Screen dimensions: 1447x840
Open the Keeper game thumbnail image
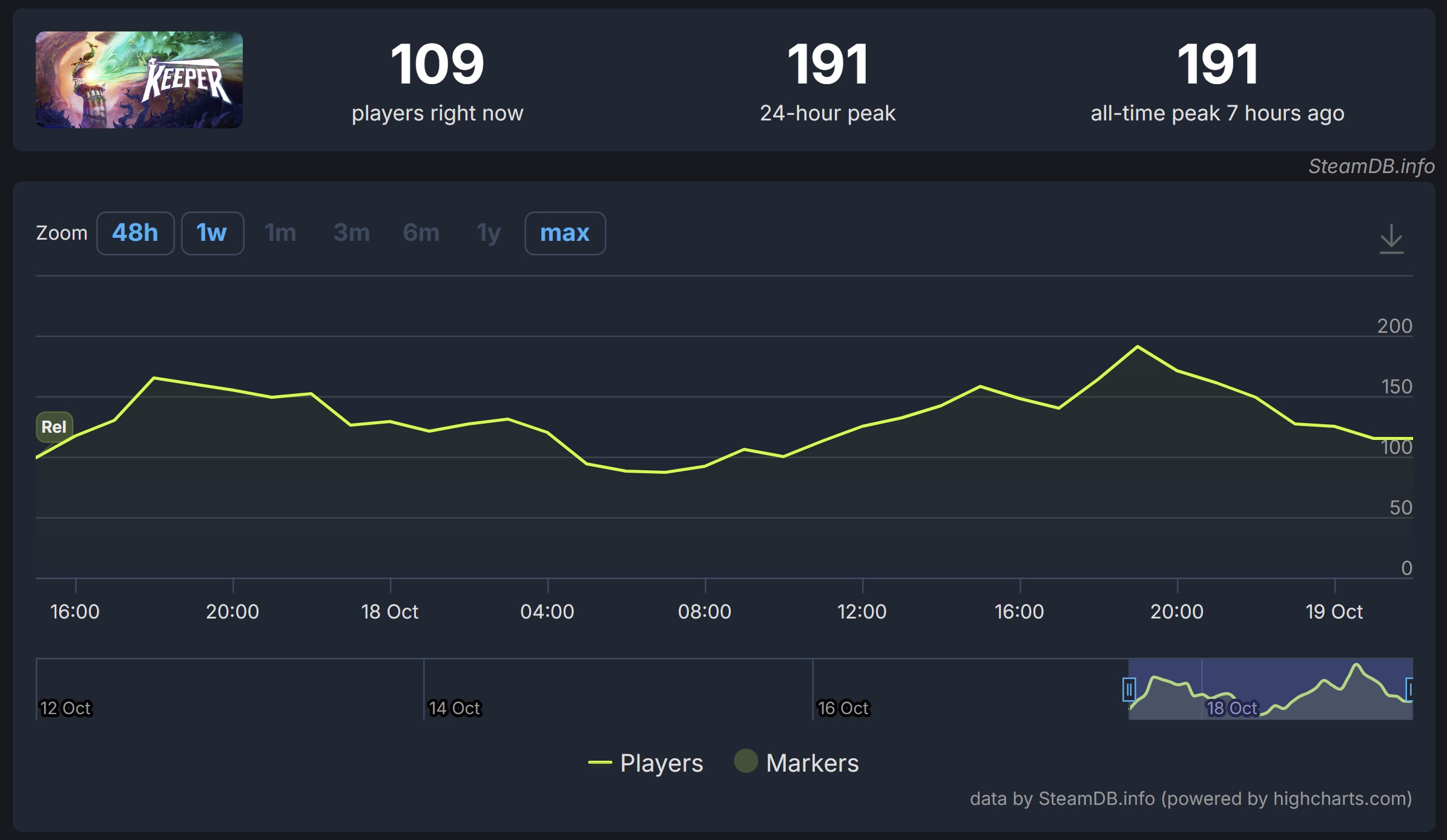tap(139, 79)
